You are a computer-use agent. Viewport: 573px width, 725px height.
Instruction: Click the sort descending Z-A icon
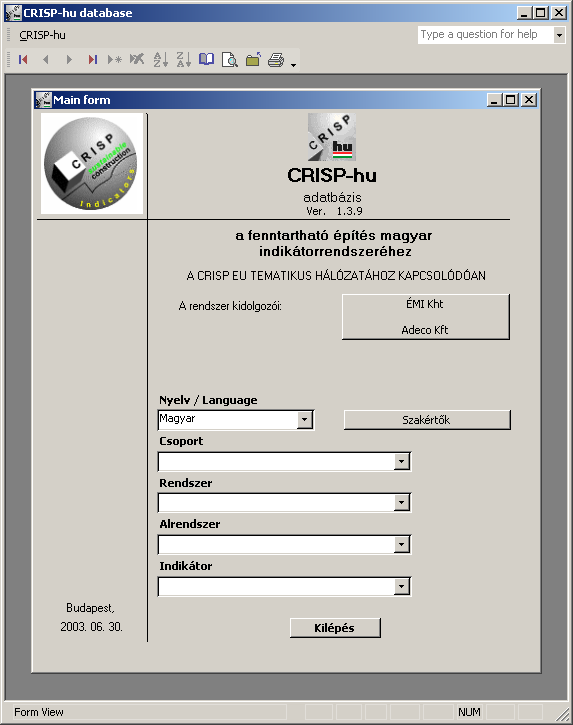184,60
